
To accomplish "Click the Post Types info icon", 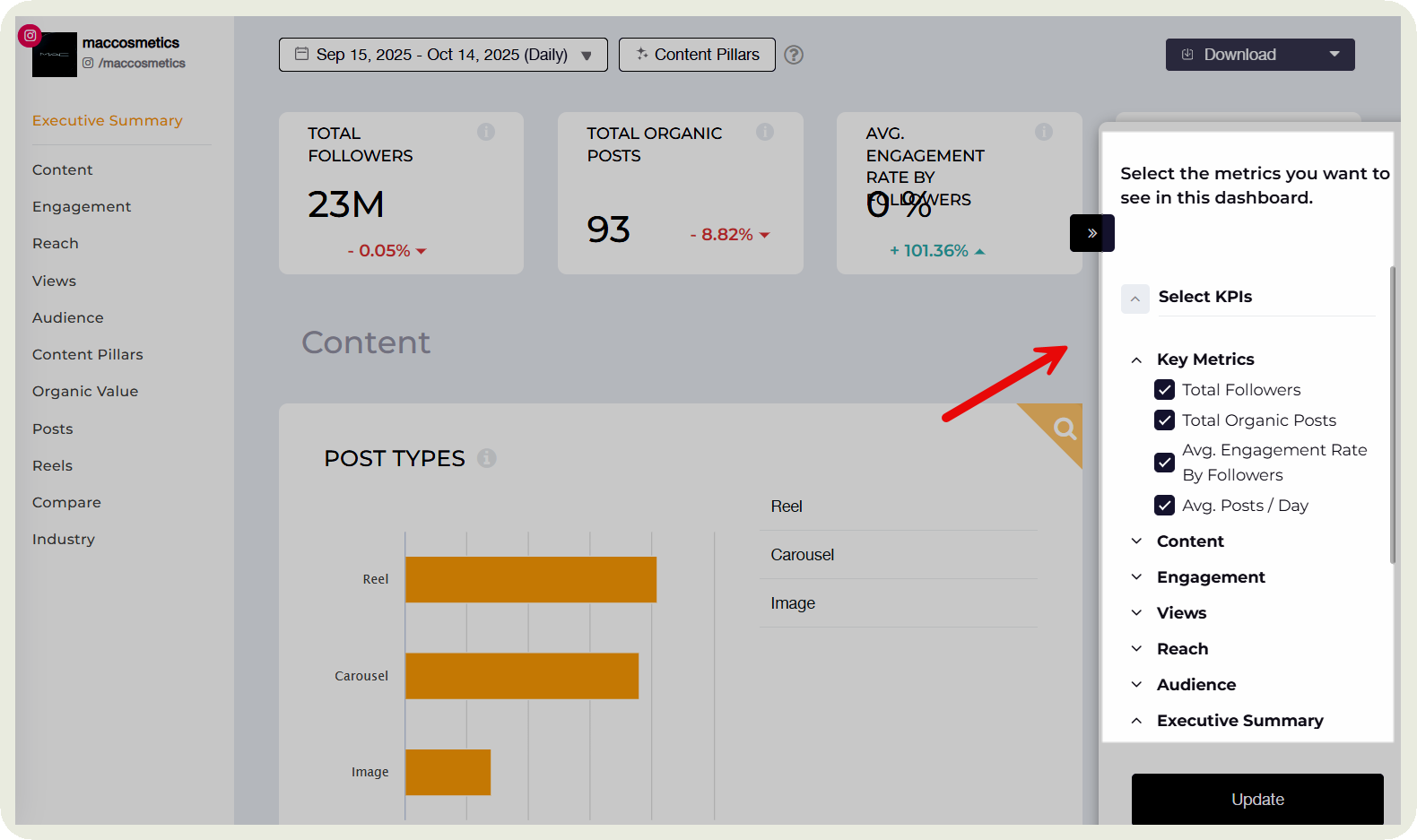I will pos(487,458).
